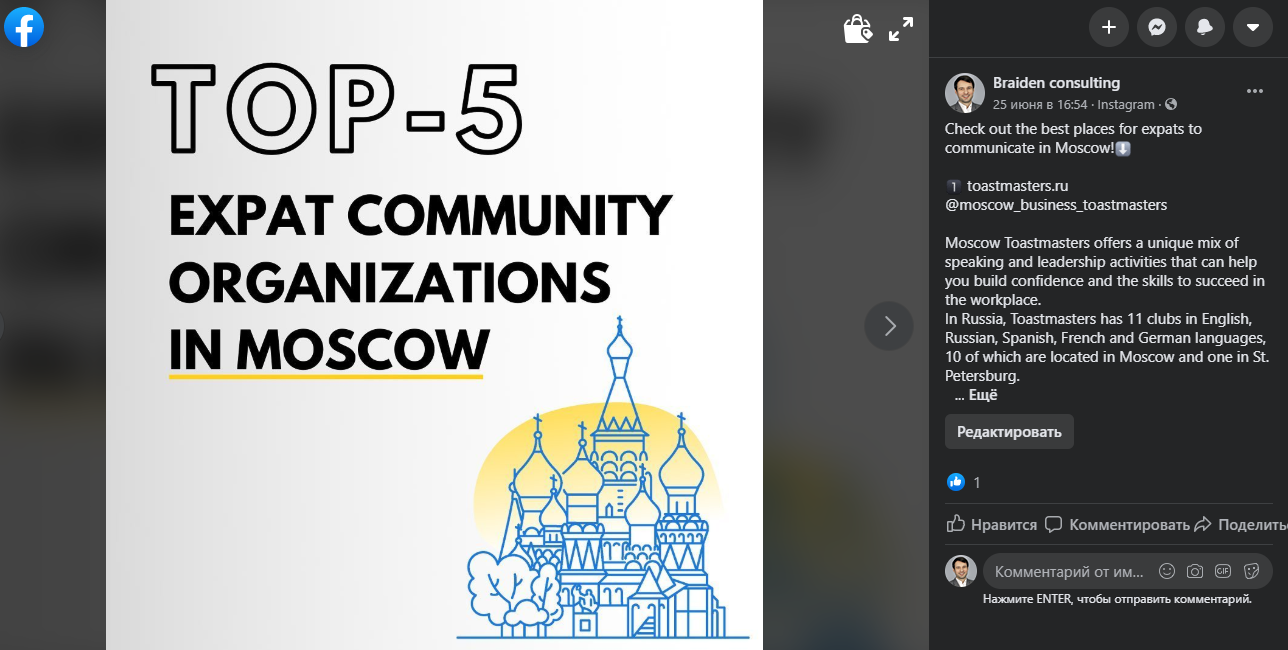Expand the account dropdown arrow
The height and width of the screenshot is (650, 1288).
tap(1252, 27)
